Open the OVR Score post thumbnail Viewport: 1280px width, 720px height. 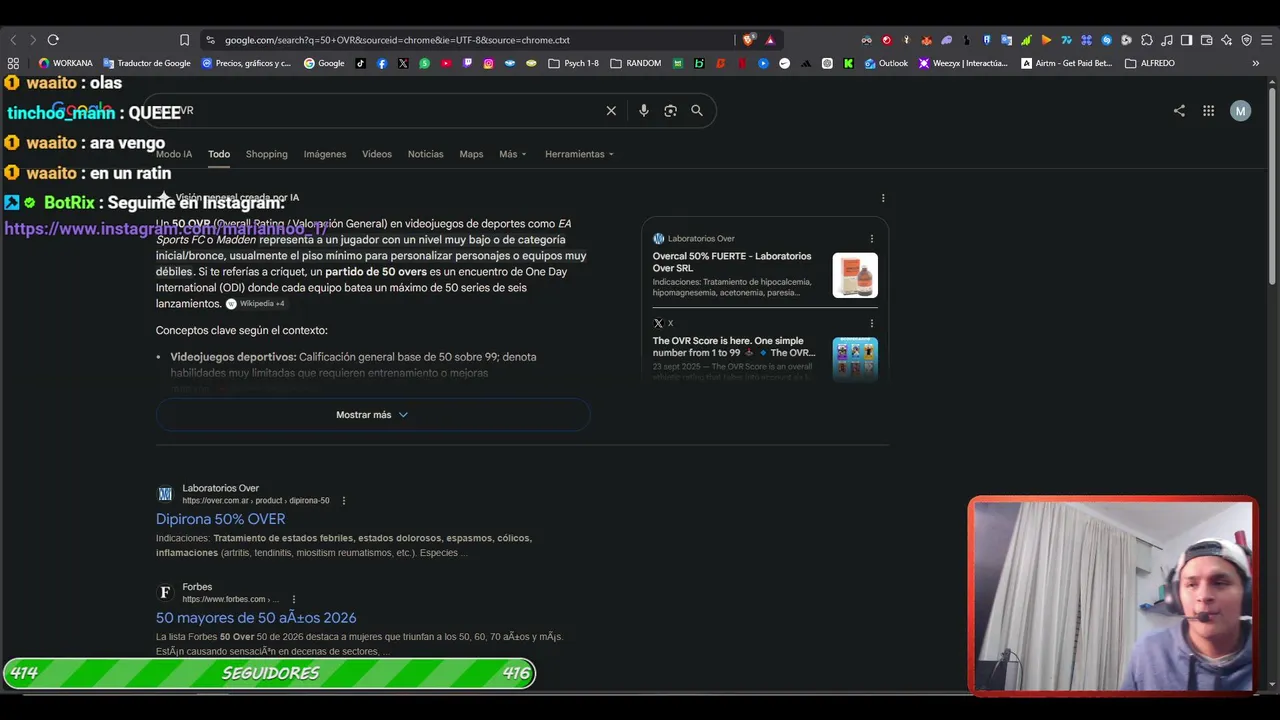855,358
